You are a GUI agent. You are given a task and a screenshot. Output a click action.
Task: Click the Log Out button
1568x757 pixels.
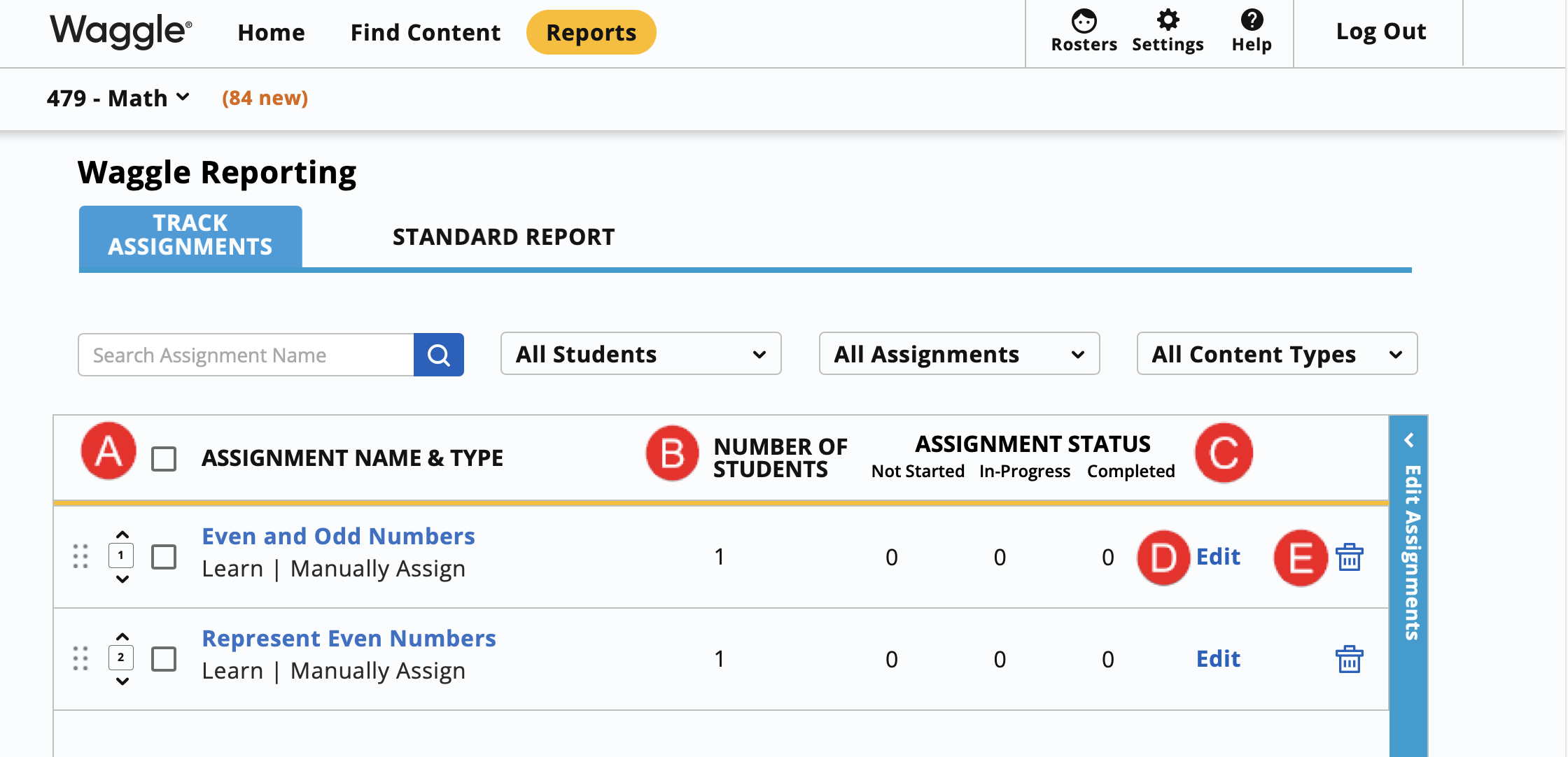coord(1380,31)
